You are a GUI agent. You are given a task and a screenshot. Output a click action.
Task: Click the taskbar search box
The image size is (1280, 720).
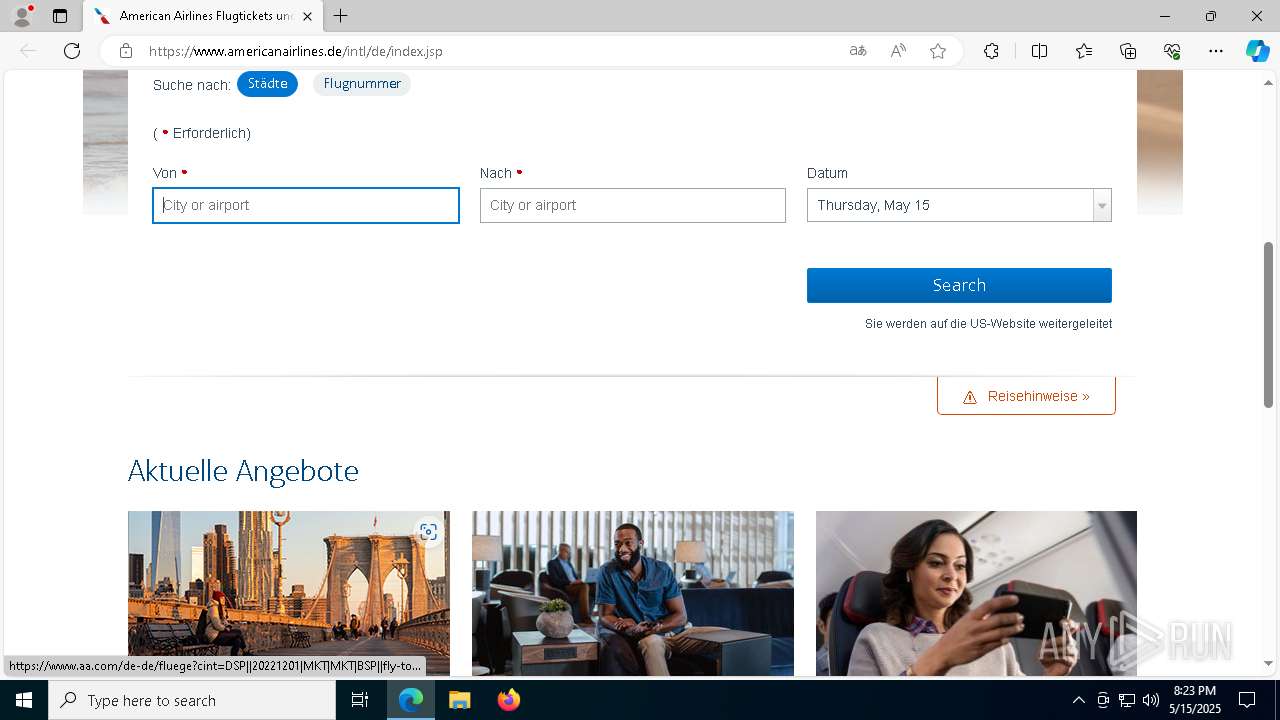point(192,700)
